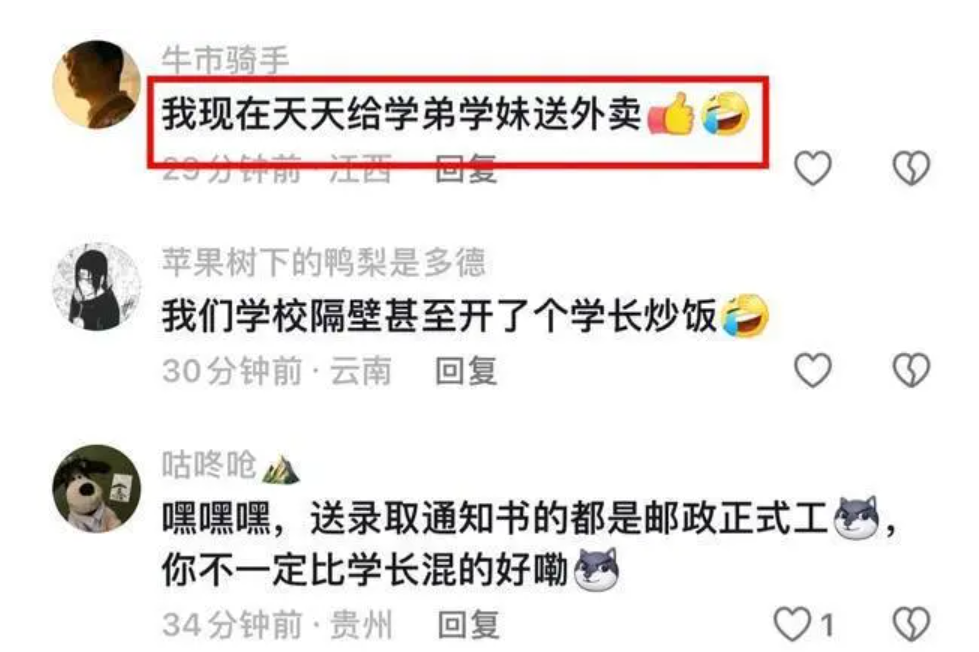Tap the 30分钟前 · 云南 timestamp
Viewport: 979px width, 652px height.
point(277,371)
